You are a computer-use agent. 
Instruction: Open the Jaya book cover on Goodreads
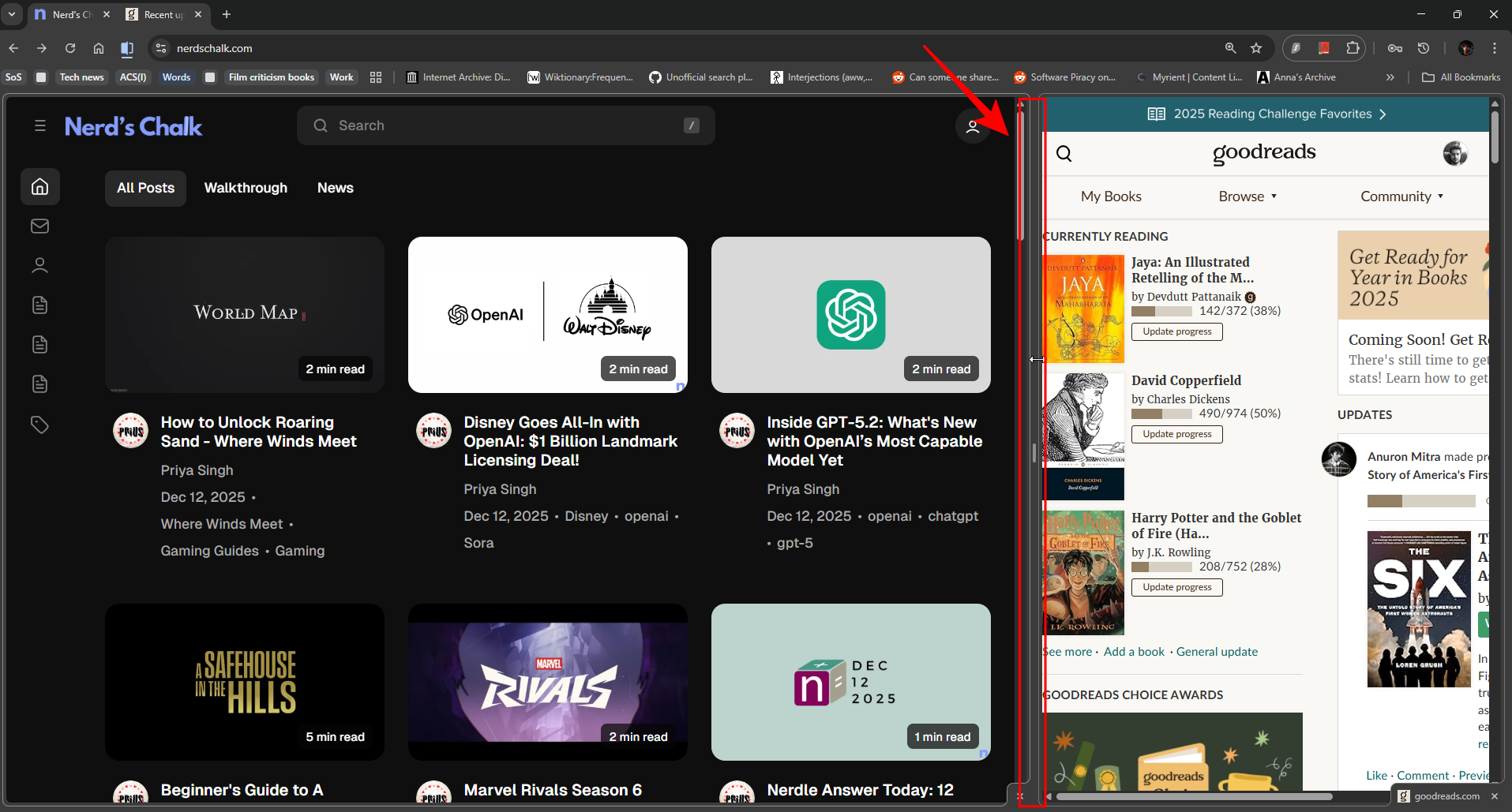1084,309
